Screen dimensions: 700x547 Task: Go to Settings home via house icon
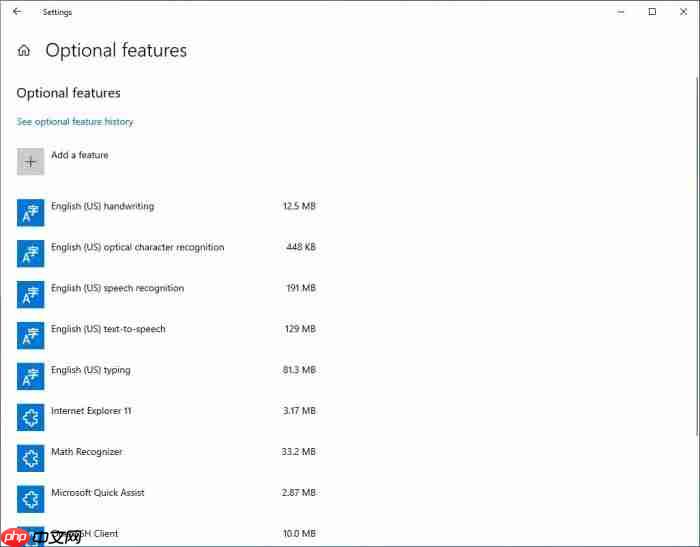click(24, 51)
